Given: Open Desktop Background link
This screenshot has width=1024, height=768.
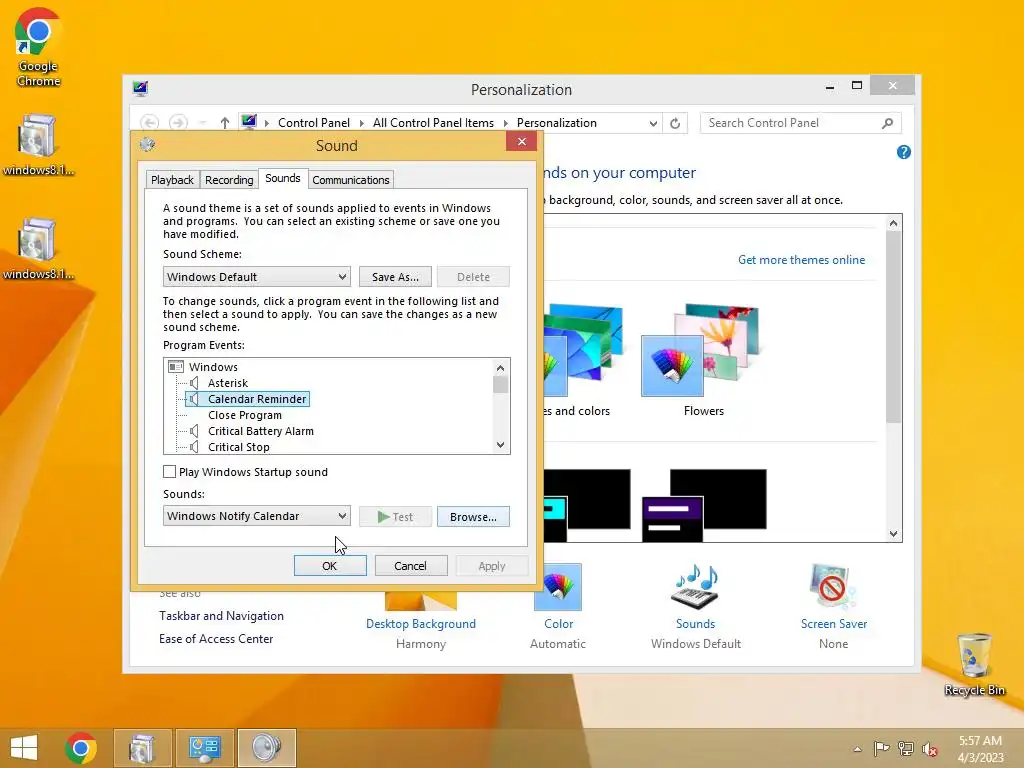Looking at the screenshot, I should coord(421,624).
